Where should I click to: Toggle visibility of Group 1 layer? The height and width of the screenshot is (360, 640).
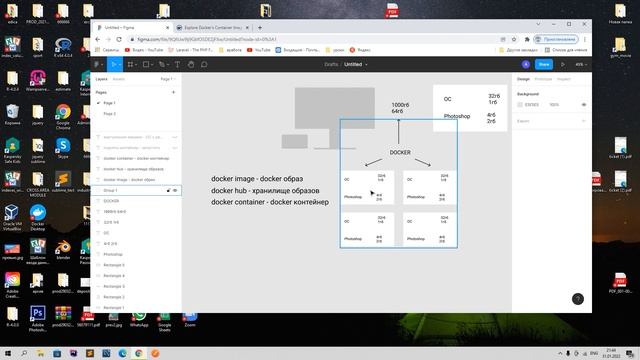(x=175, y=191)
